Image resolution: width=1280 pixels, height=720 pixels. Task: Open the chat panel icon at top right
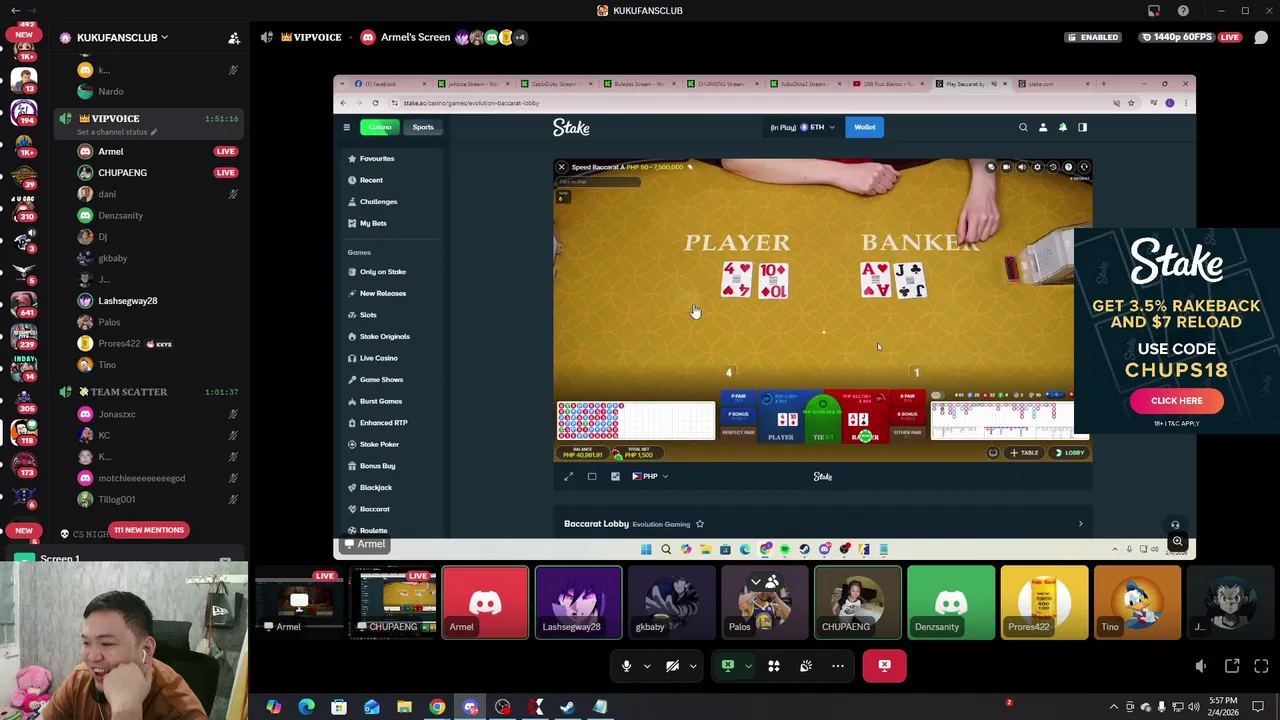pos(1261,38)
